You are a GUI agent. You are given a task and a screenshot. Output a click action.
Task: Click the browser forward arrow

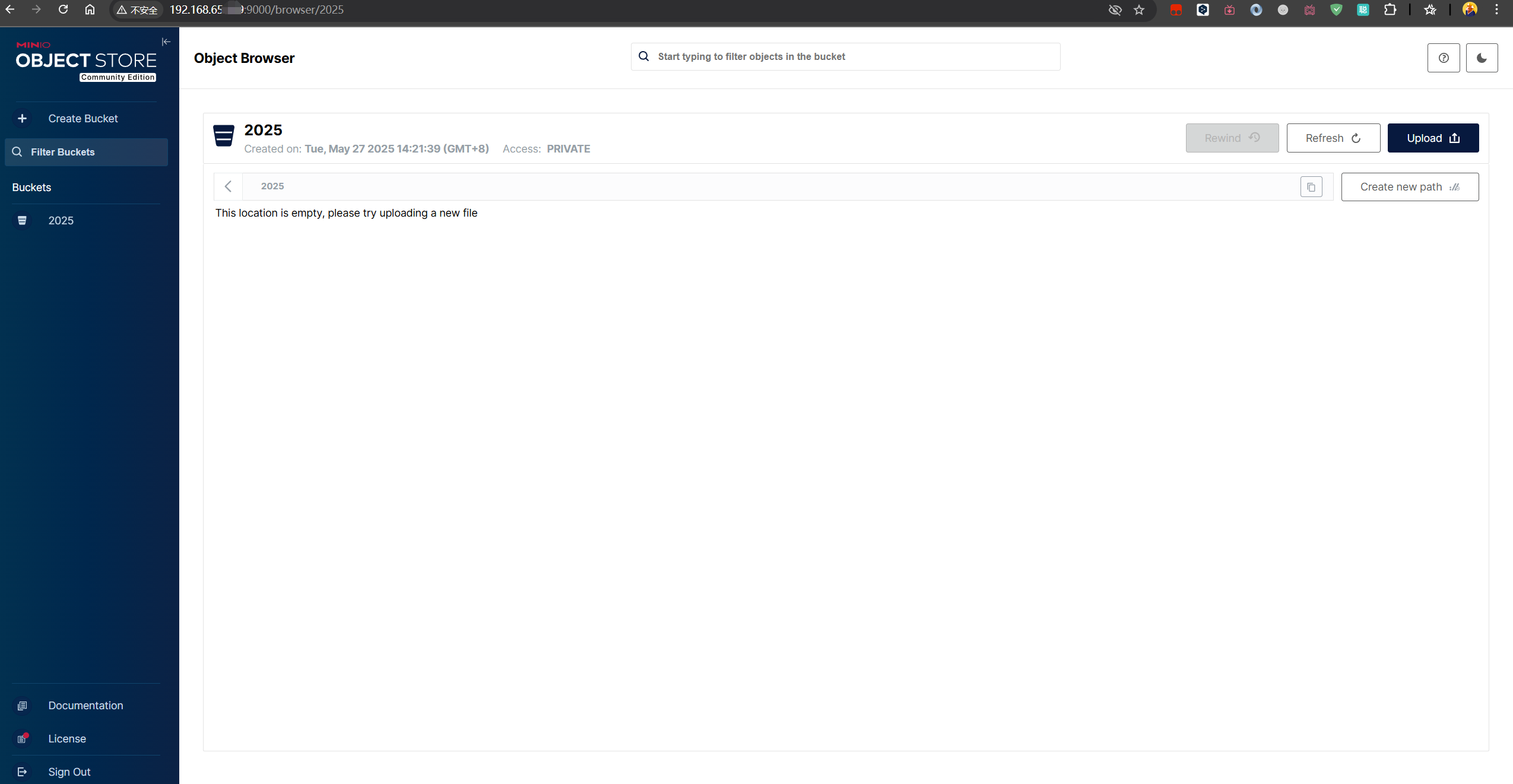pyautogui.click(x=36, y=9)
